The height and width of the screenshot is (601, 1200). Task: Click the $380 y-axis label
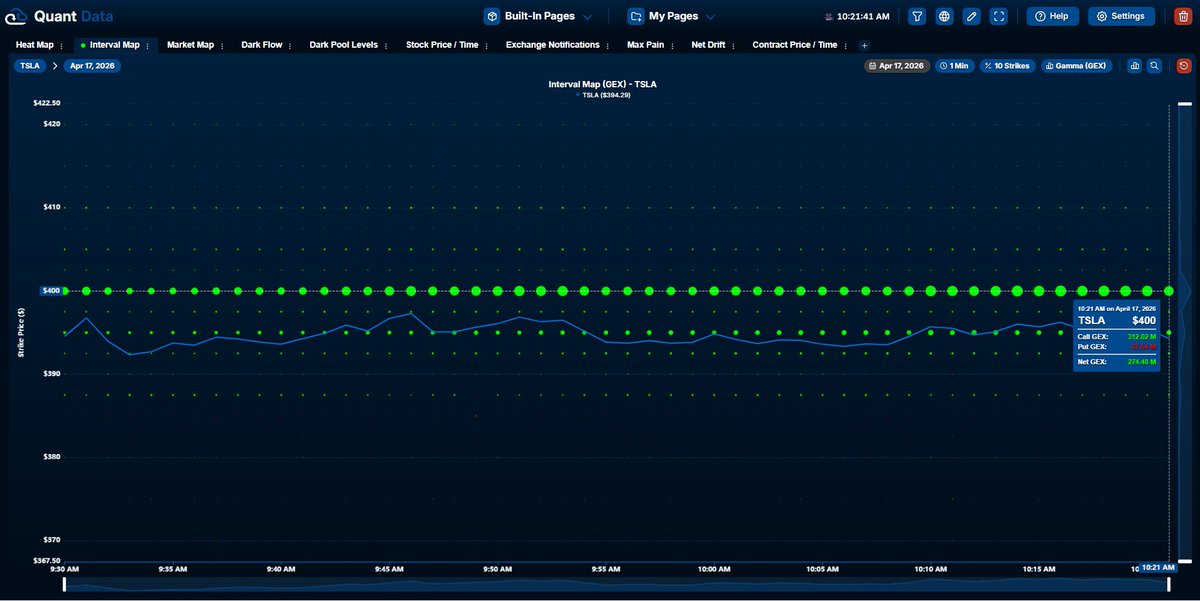[51, 457]
